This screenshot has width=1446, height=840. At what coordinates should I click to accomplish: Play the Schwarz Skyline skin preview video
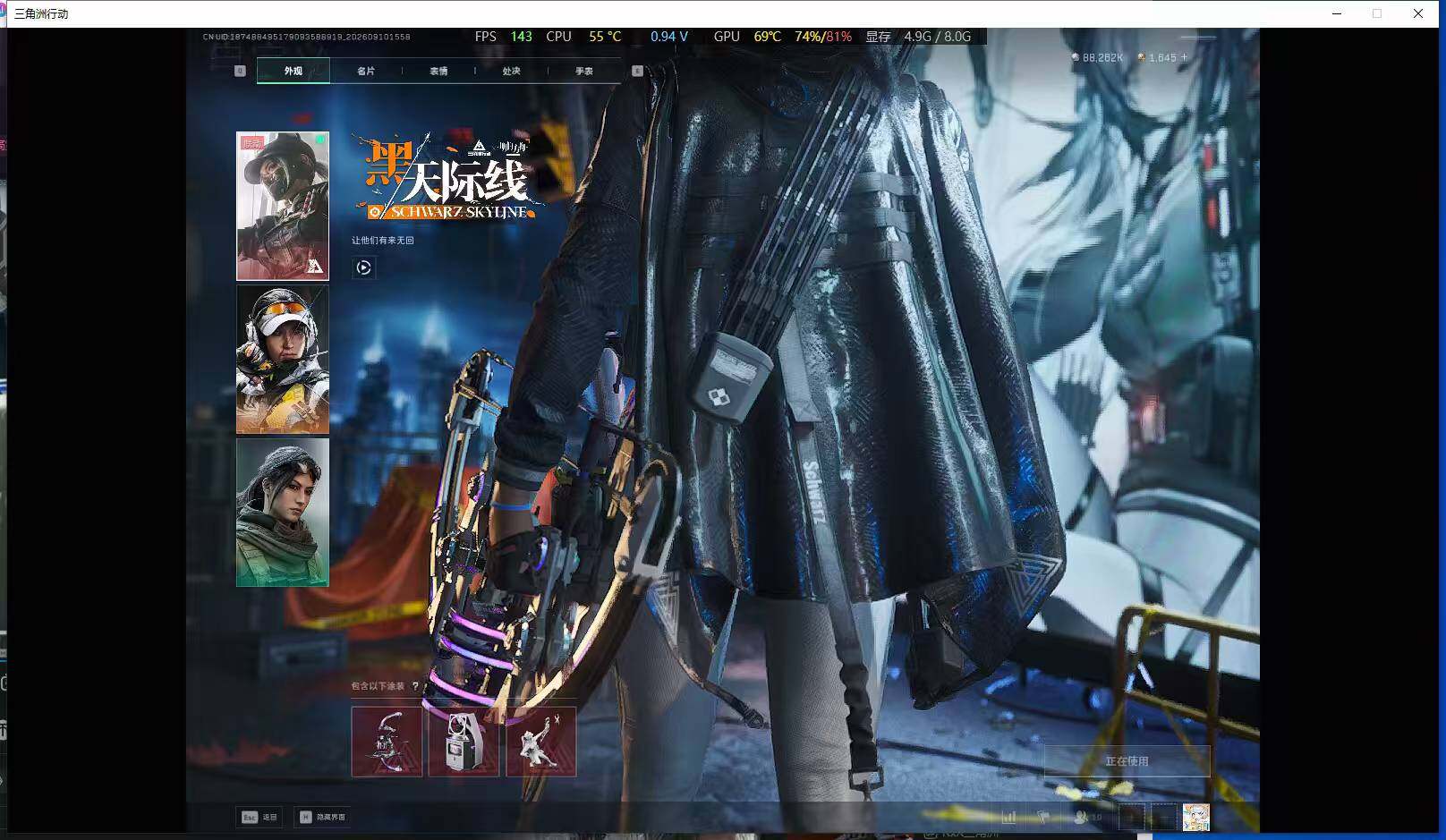[x=363, y=267]
